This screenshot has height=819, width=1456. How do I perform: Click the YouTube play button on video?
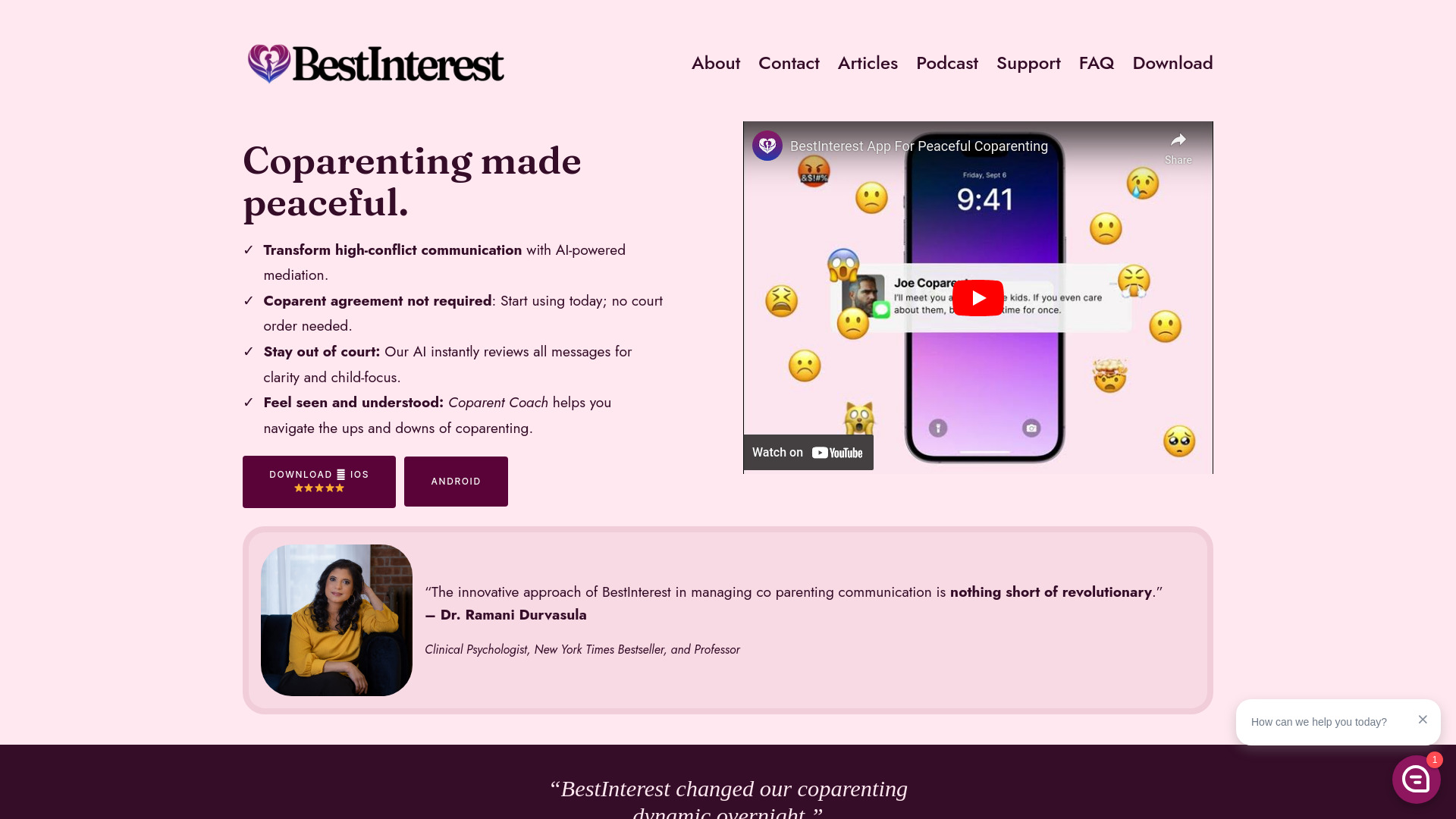tap(978, 297)
